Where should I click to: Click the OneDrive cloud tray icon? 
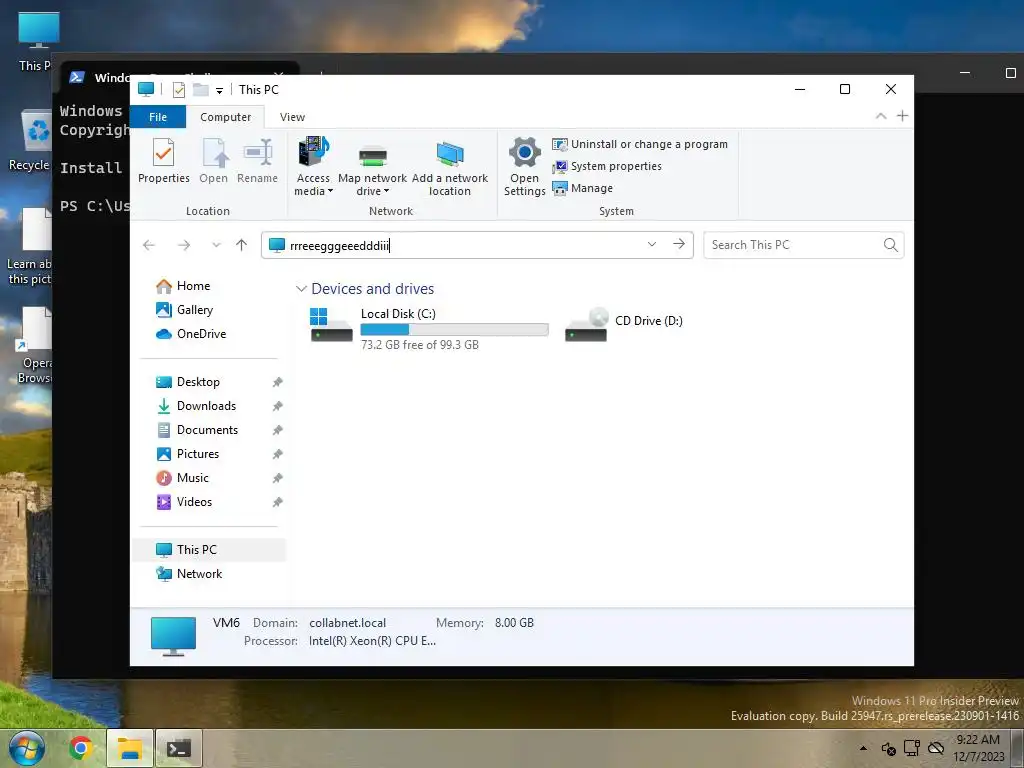[936, 748]
